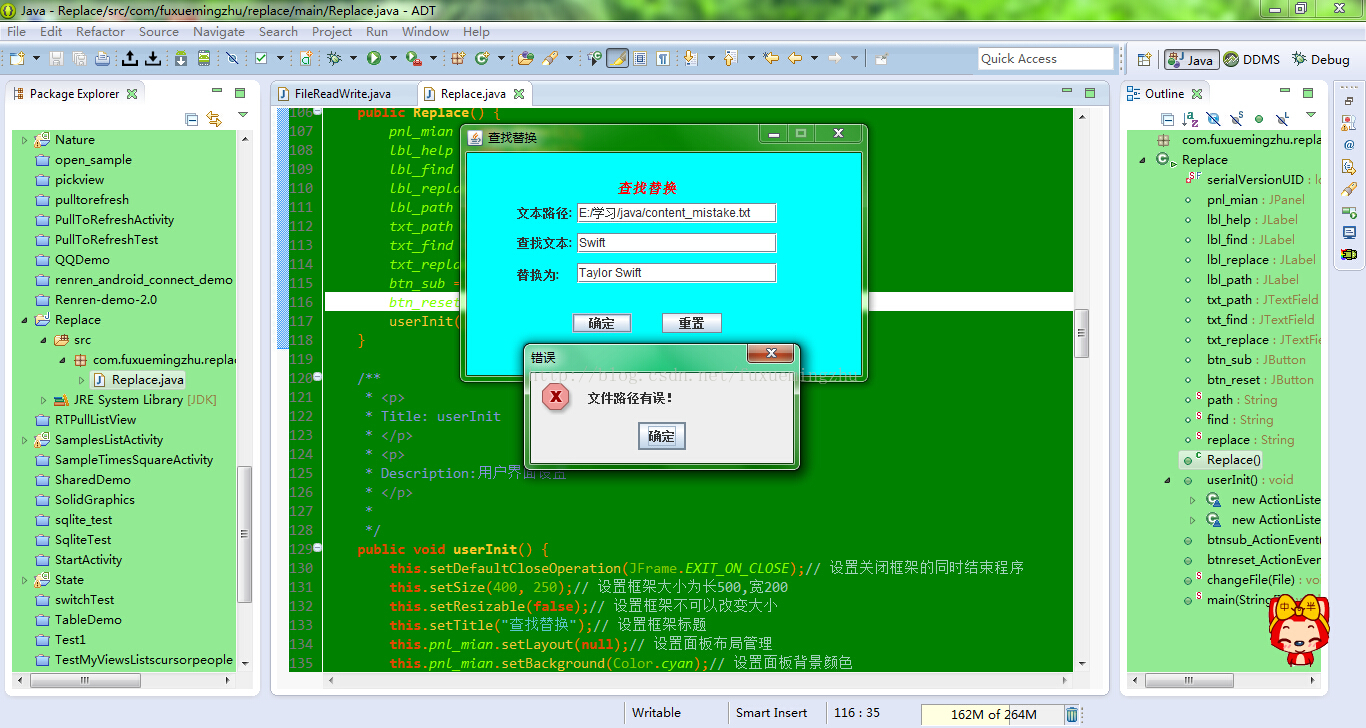The width and height of the screenshot is (1366, 728).
Task: Open the External Tools dropdown arrow
Action: [x=433, y=58]
